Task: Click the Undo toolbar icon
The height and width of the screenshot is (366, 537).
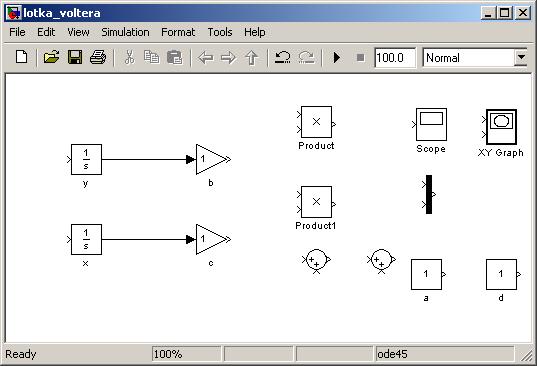Action: coord(283,58)
